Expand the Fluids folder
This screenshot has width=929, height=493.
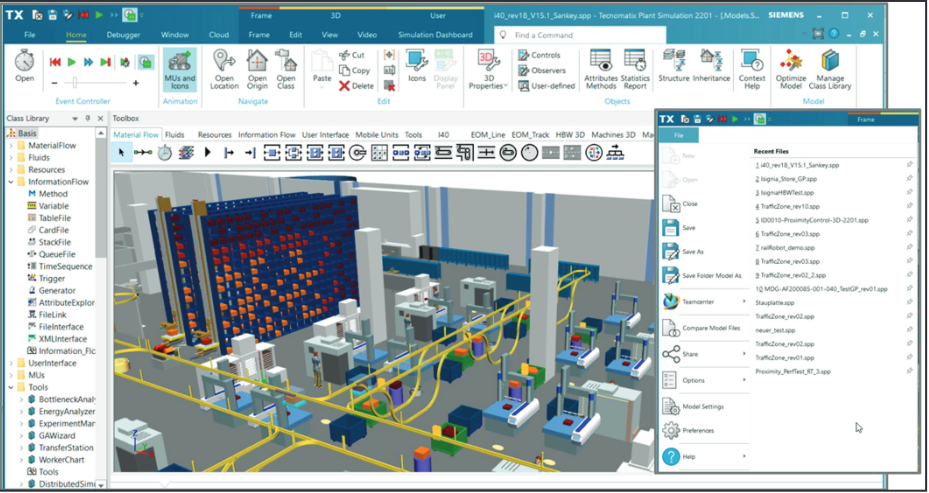(x=11, y=158)
